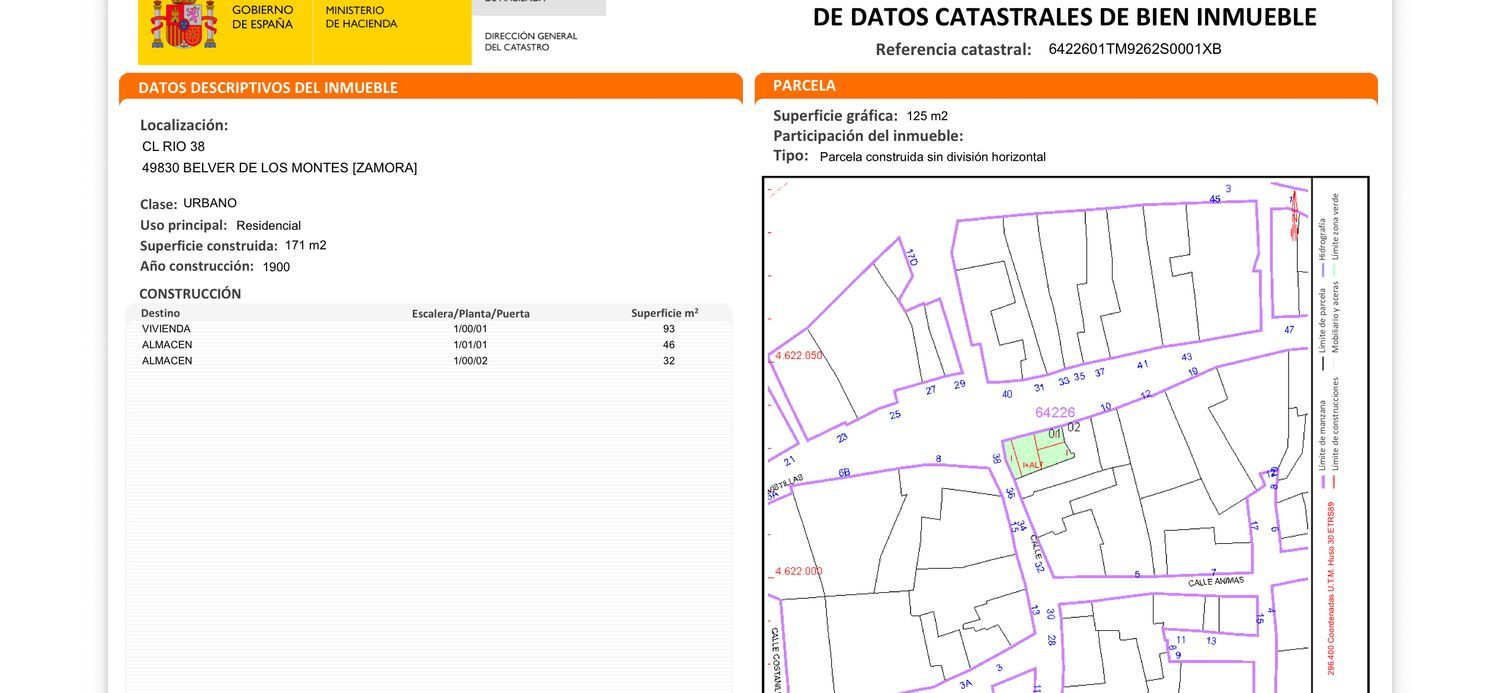Select the reference value 6422601TM9262S0001XB
1500x693 pixels.
click(x=1135, y=49)
